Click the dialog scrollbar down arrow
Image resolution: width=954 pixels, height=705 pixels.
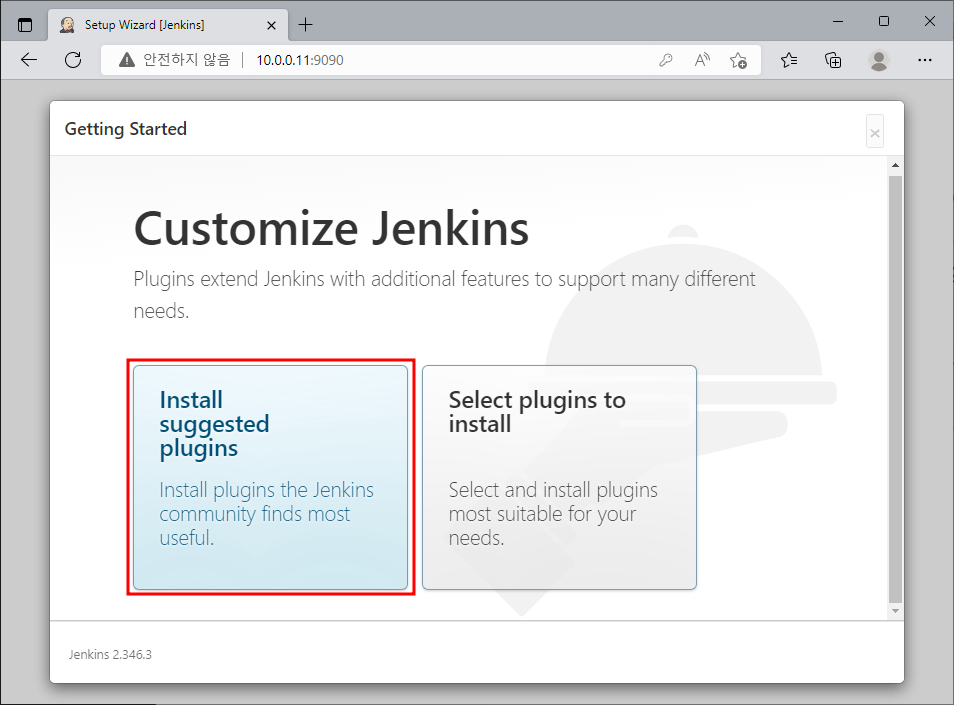(895, 611)
